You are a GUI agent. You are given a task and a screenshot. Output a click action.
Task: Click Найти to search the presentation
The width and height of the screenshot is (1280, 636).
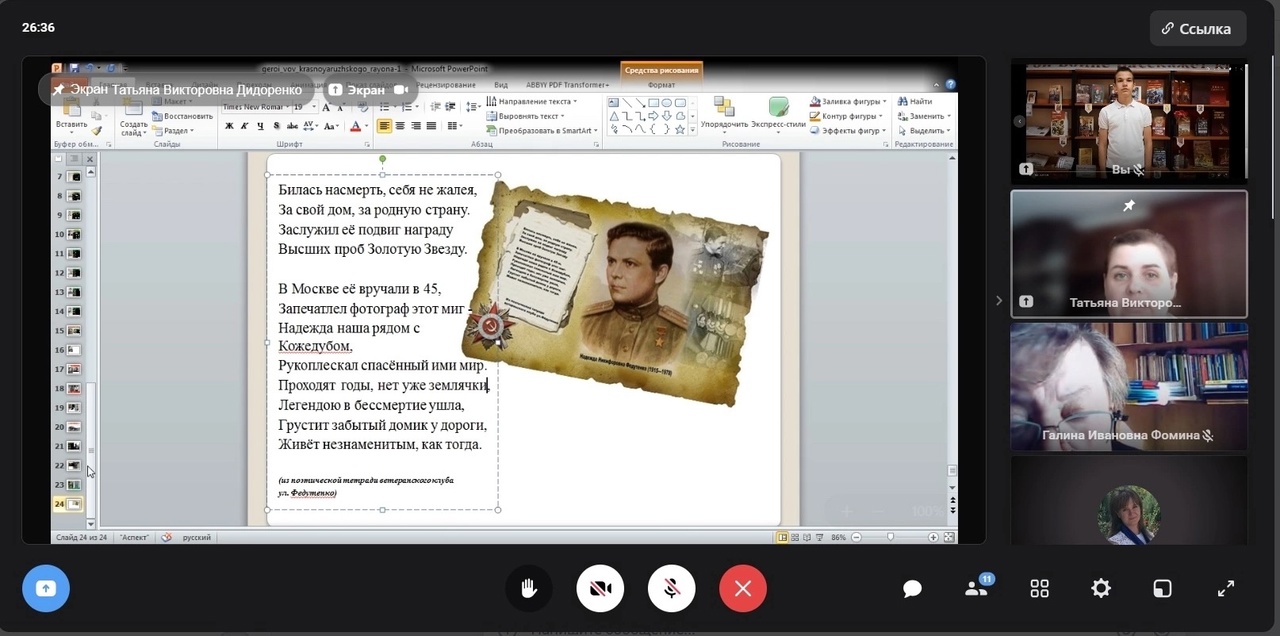(915, 101)
